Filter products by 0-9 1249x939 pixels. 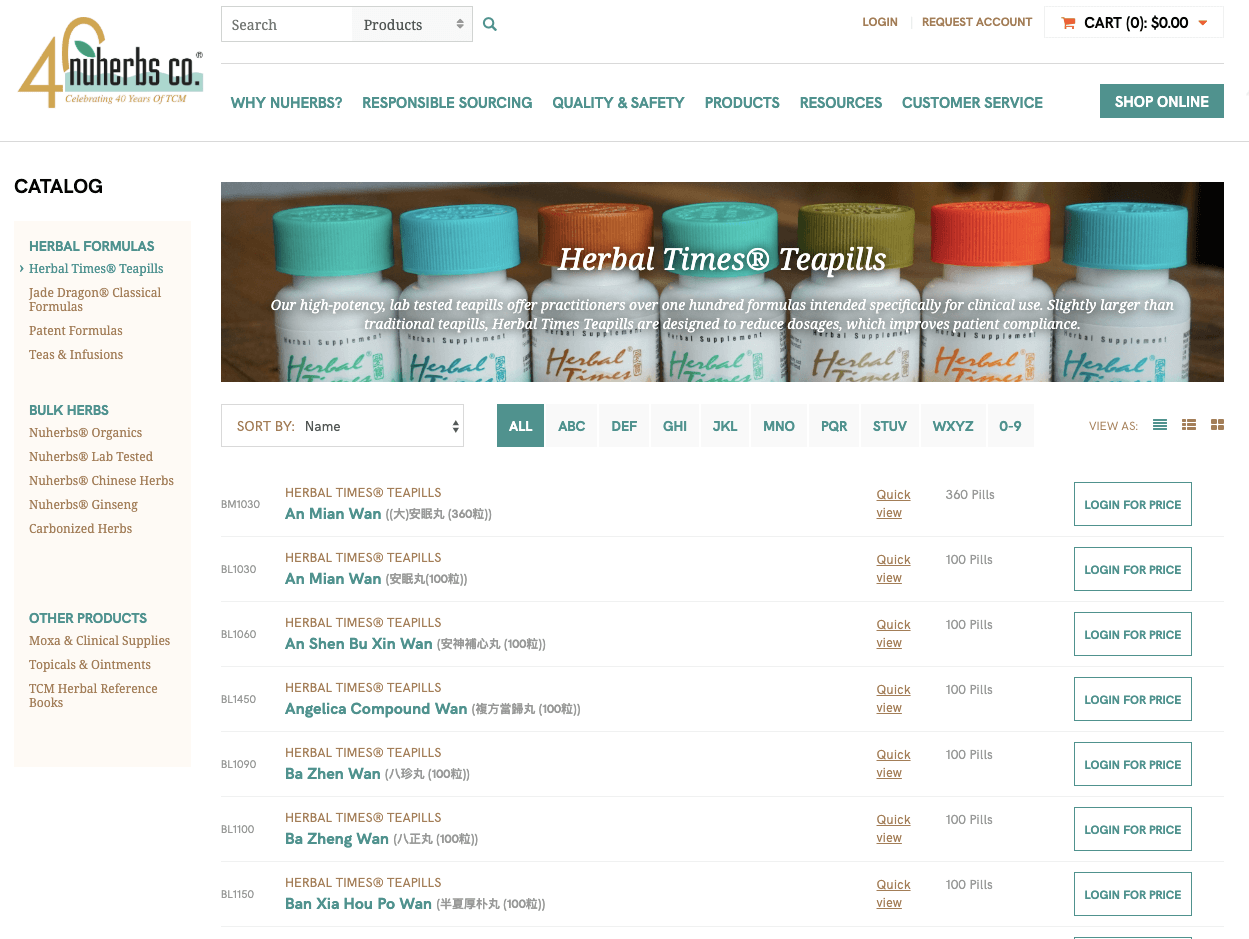1010,426
